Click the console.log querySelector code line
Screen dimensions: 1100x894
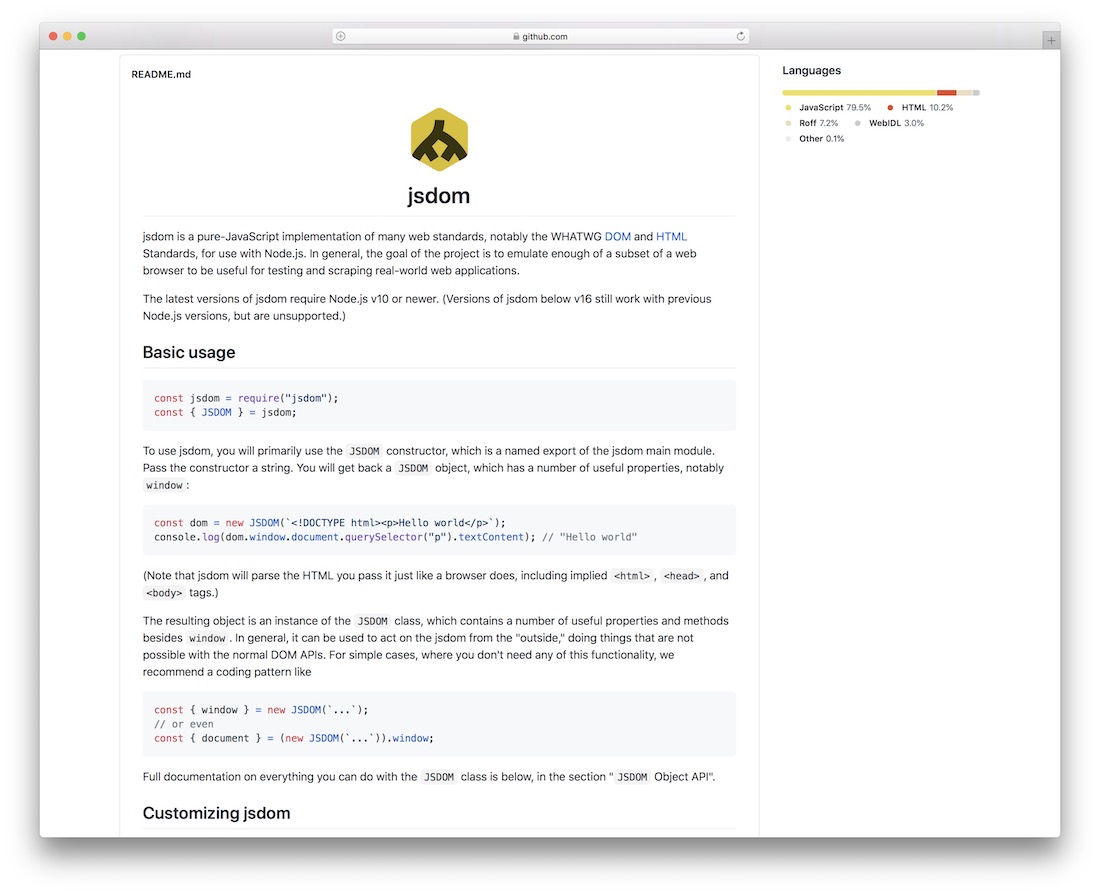396,537
